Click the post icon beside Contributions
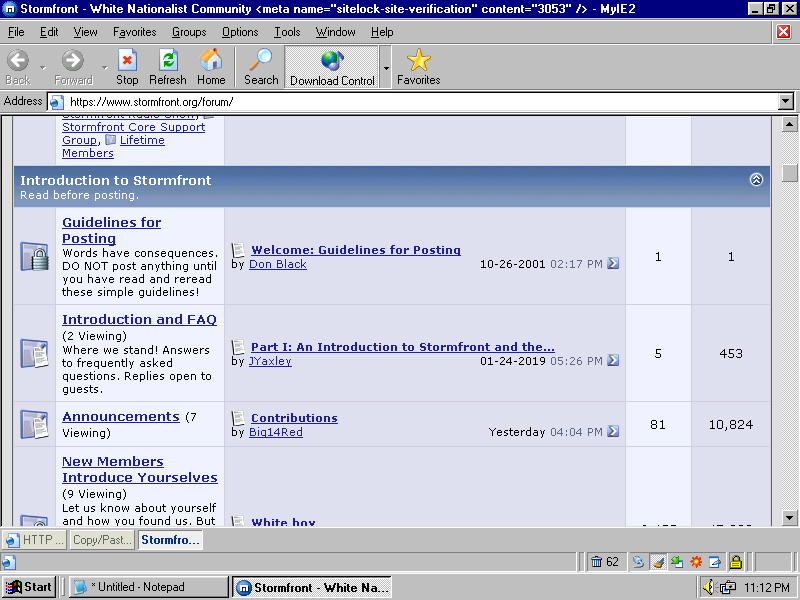The height and width of the screenshot is (600, 800). point(238,417)
